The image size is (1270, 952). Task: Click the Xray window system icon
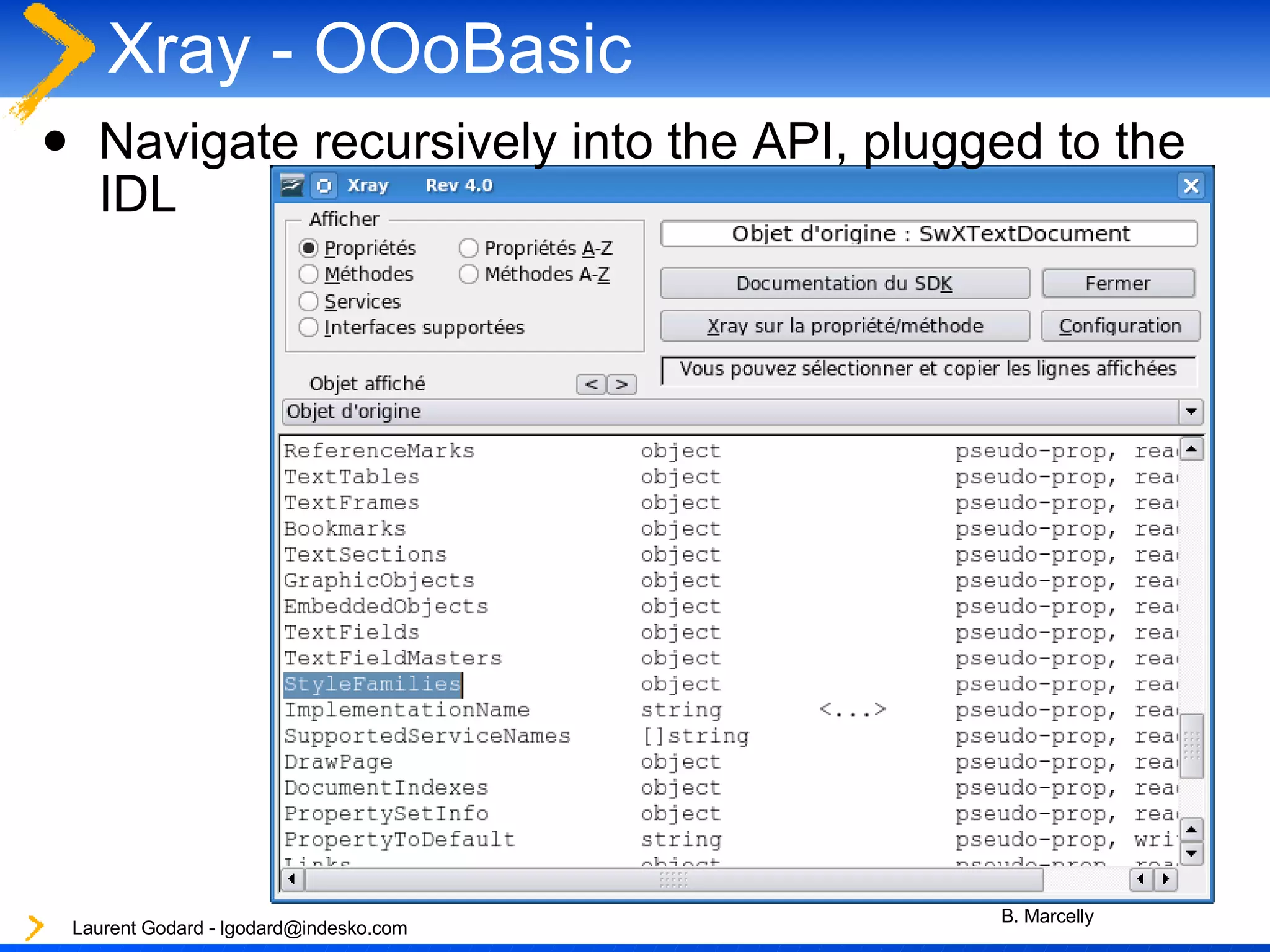(x=291, y=185)
